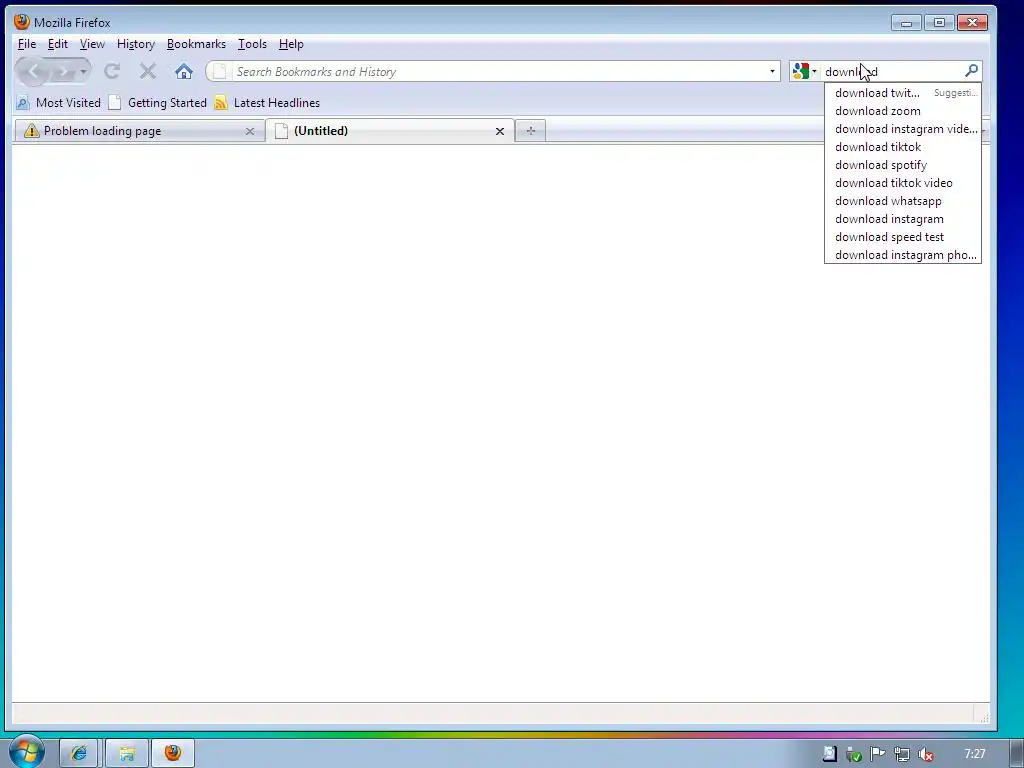Open the Help menu
This screenshot has height=768, width=1024.
coord(291,44)
